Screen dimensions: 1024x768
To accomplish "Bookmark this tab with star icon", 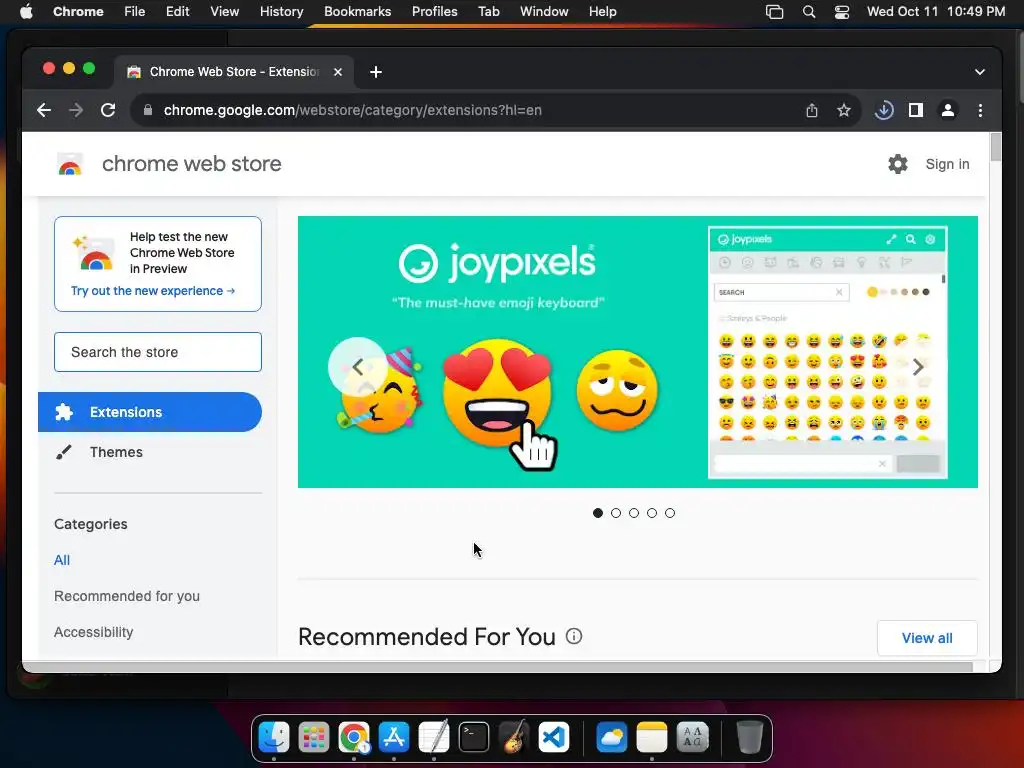I will pos(844,110).
